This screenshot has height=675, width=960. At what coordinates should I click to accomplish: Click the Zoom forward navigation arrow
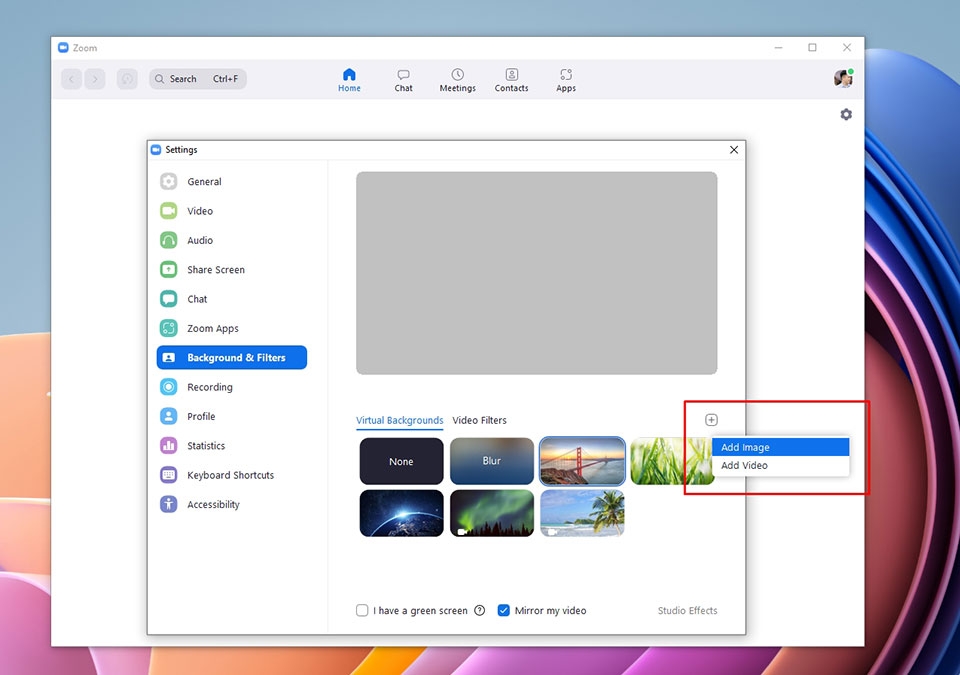(x=95, y=79)
